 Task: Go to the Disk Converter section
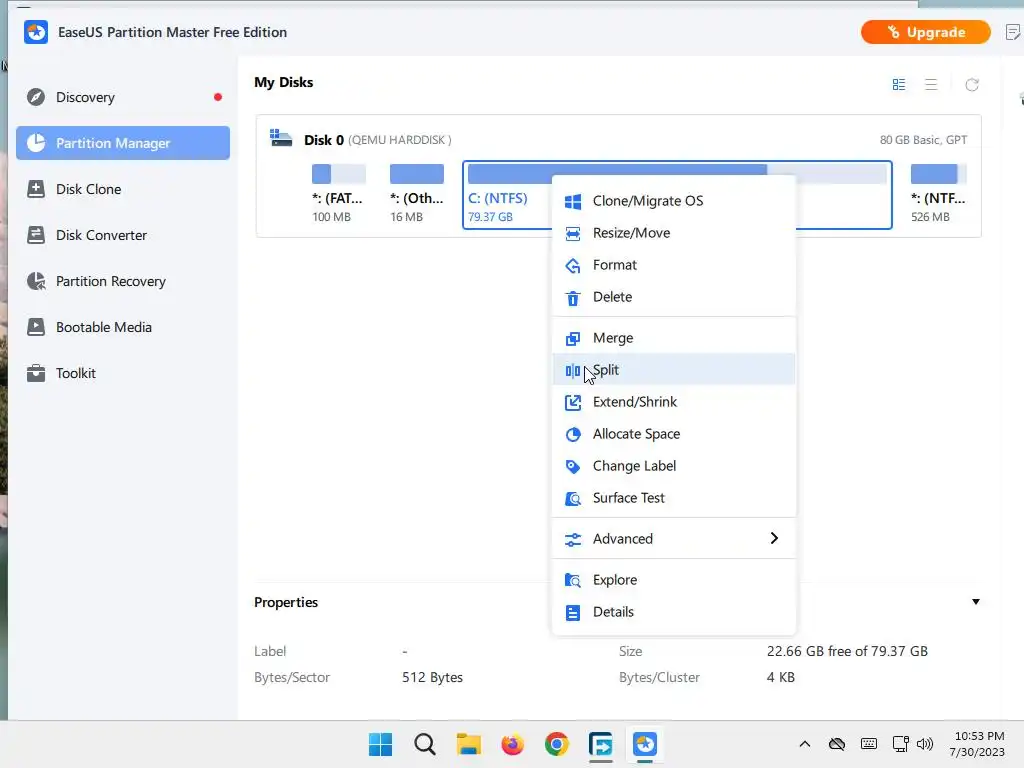pos(123,235)
